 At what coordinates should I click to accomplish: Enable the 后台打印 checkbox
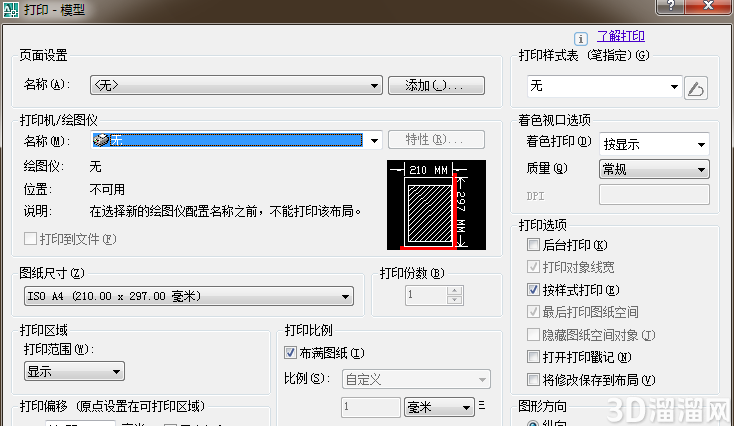(533, 244)
